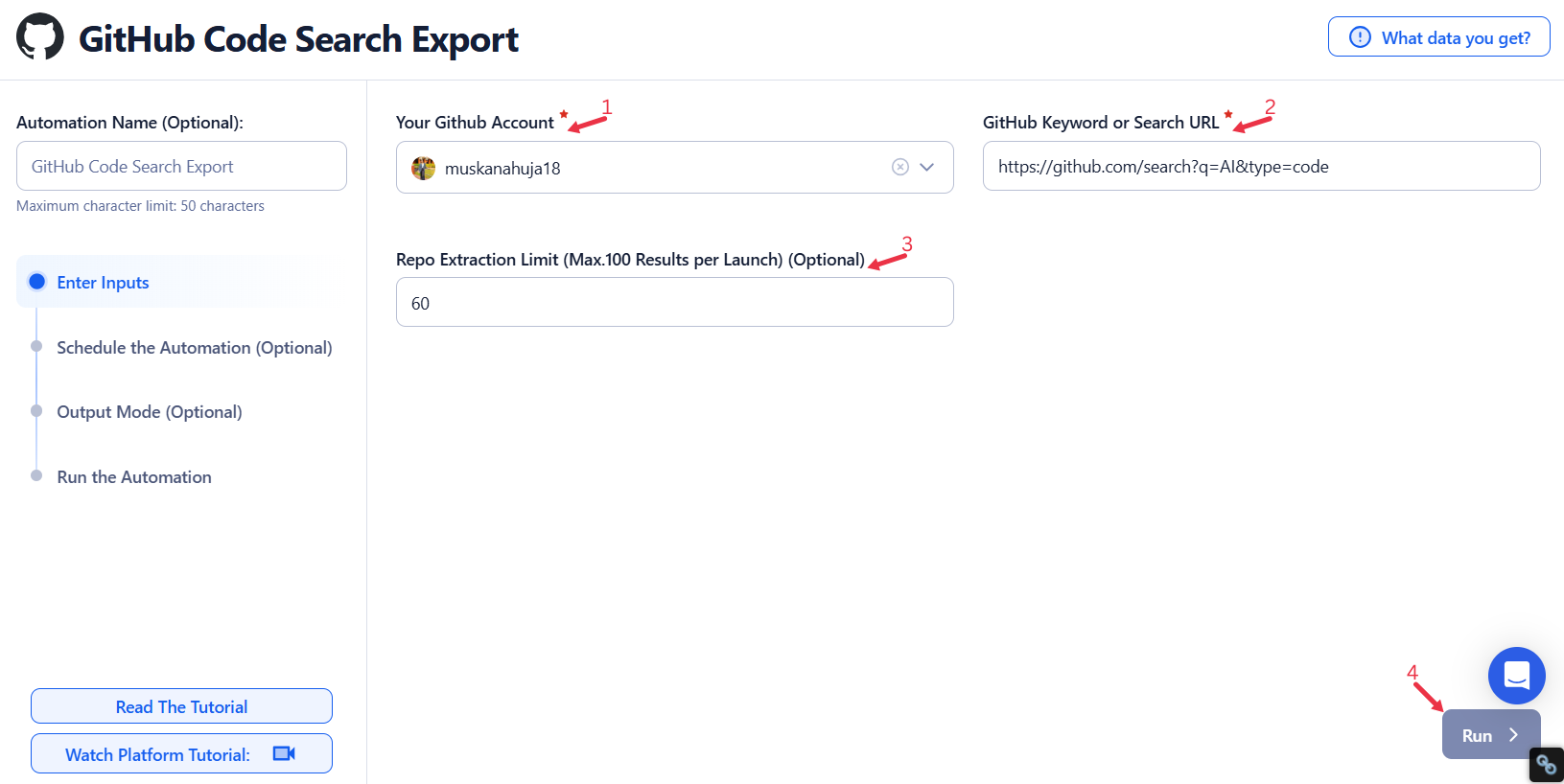Go to Schedule the Automation step
Screen dimensions: 1564x784
(194, 347)
